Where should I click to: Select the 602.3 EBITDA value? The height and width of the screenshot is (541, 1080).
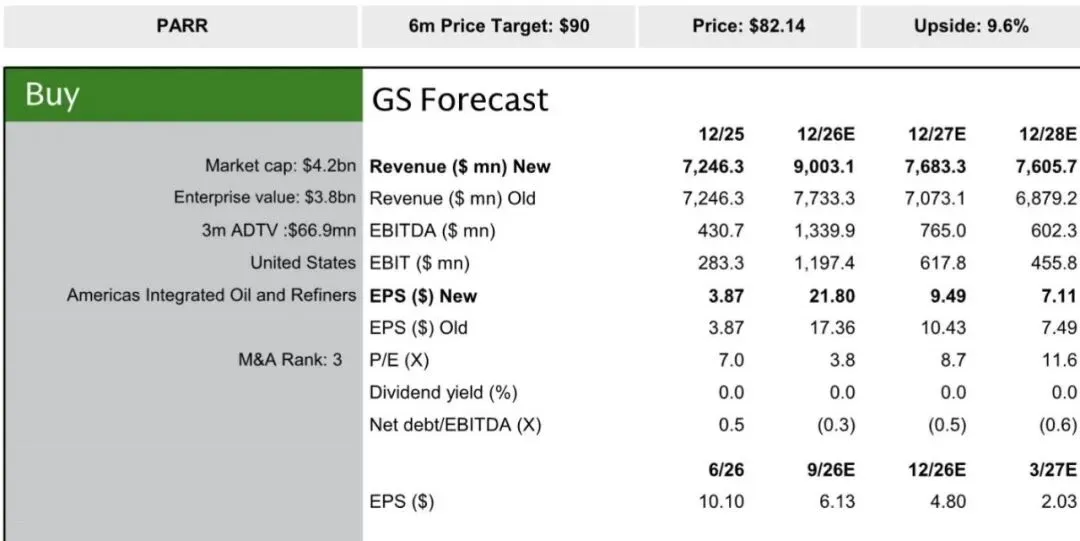pos(1054,231)
